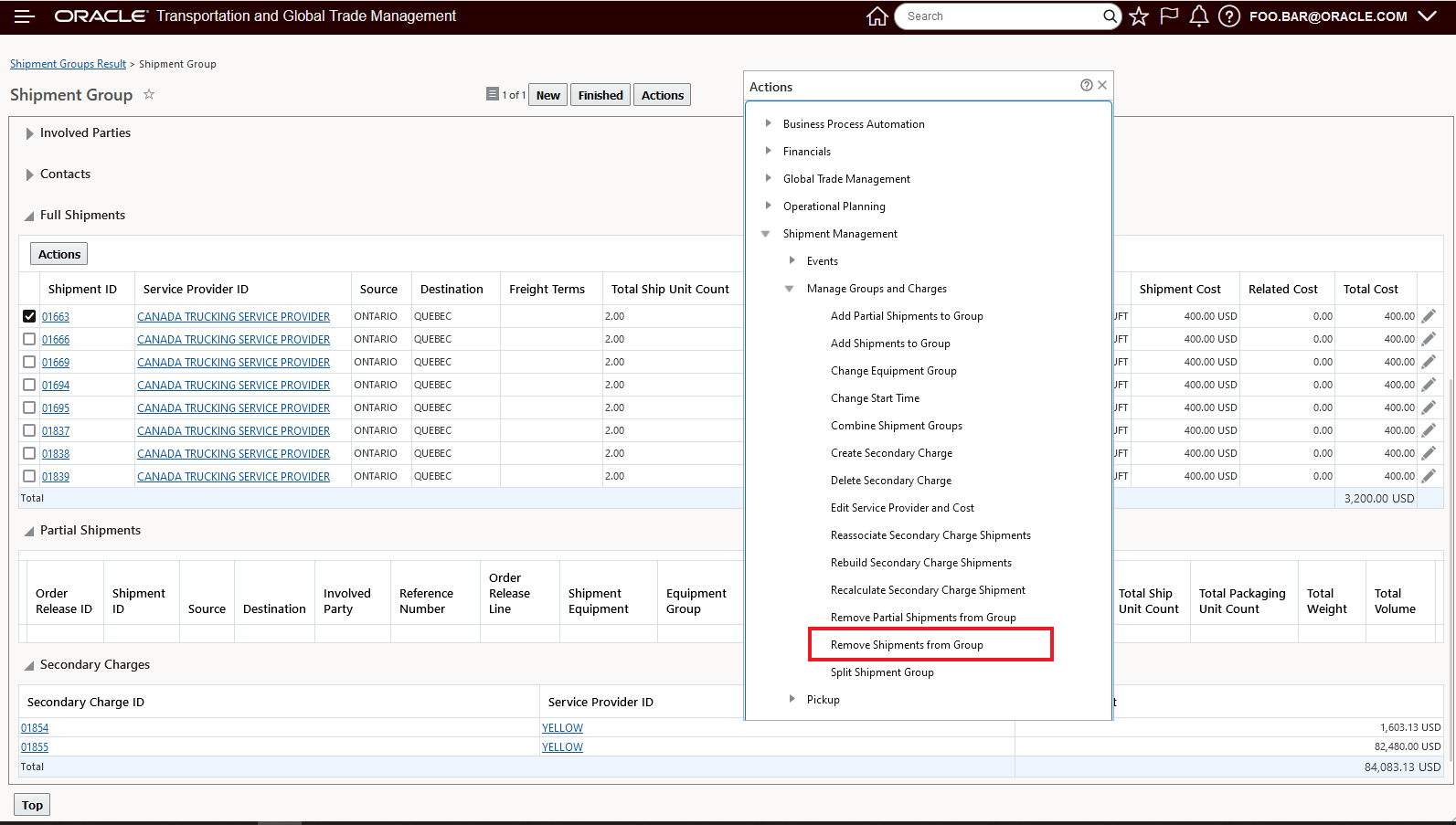The width and height of the screenshot is (1456, 825).
Task: Collapse the Shipment Management node
Action: 766,234
